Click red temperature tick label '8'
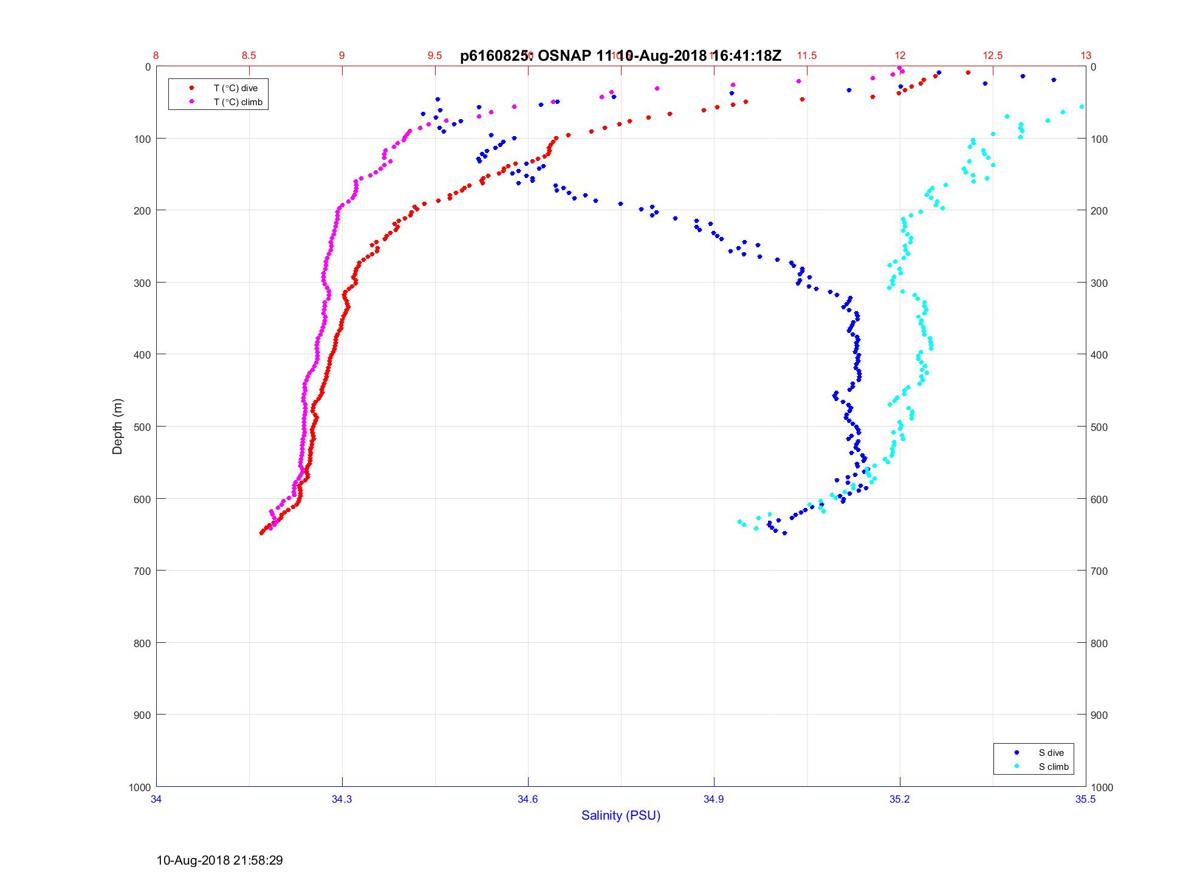Image resolution: width=1200 pixels, height=885 pixels. [156, 56]
